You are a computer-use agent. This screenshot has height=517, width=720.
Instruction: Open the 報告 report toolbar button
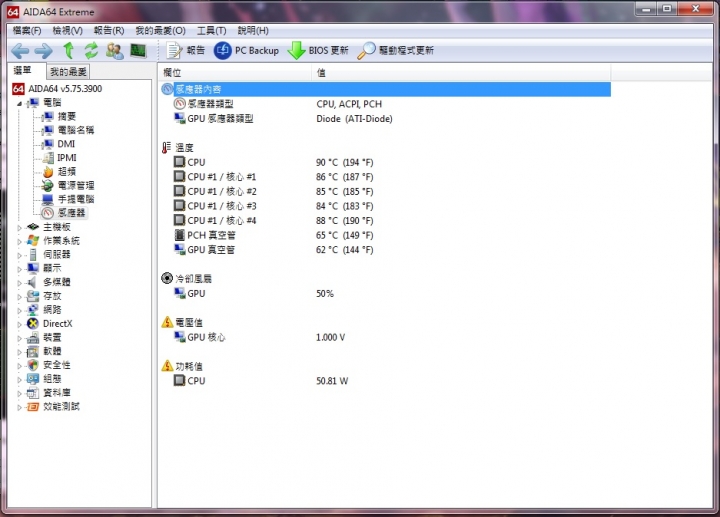click(185, 51)
